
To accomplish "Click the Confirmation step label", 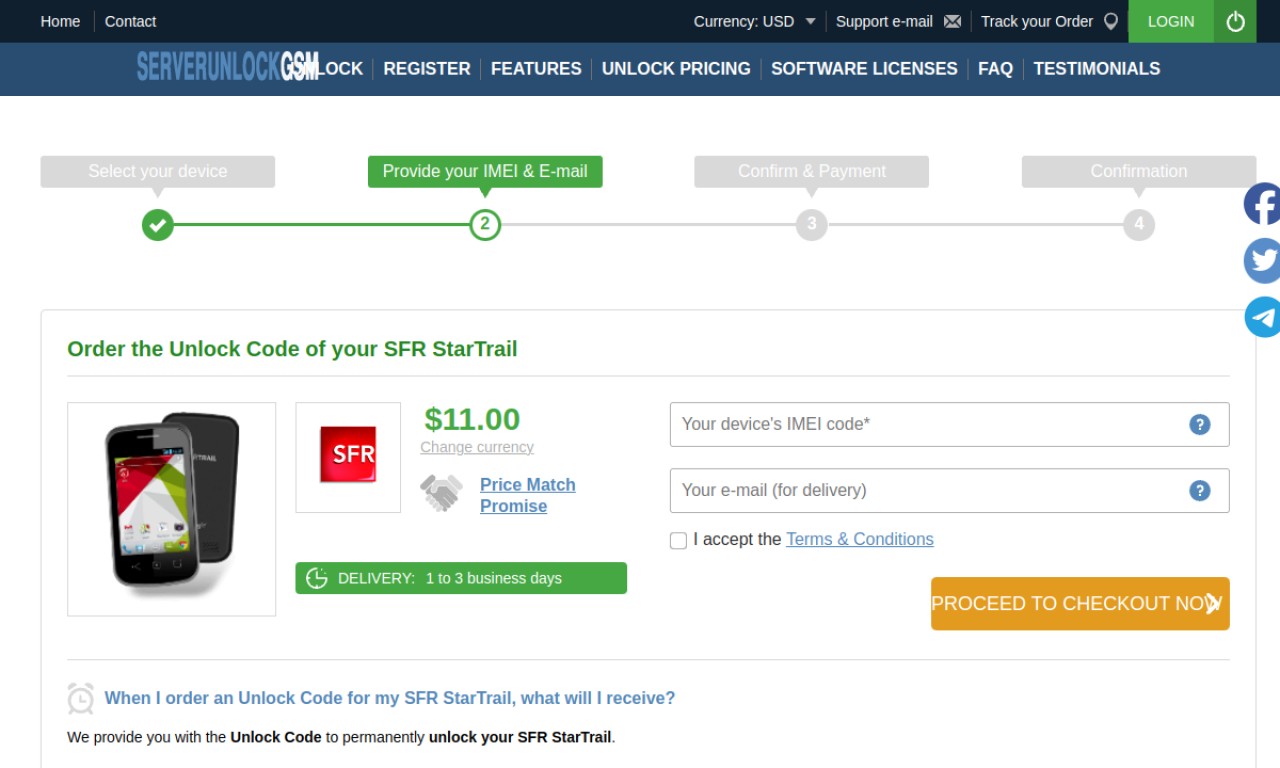I will pyautogui.click(x=1139, y=171).
